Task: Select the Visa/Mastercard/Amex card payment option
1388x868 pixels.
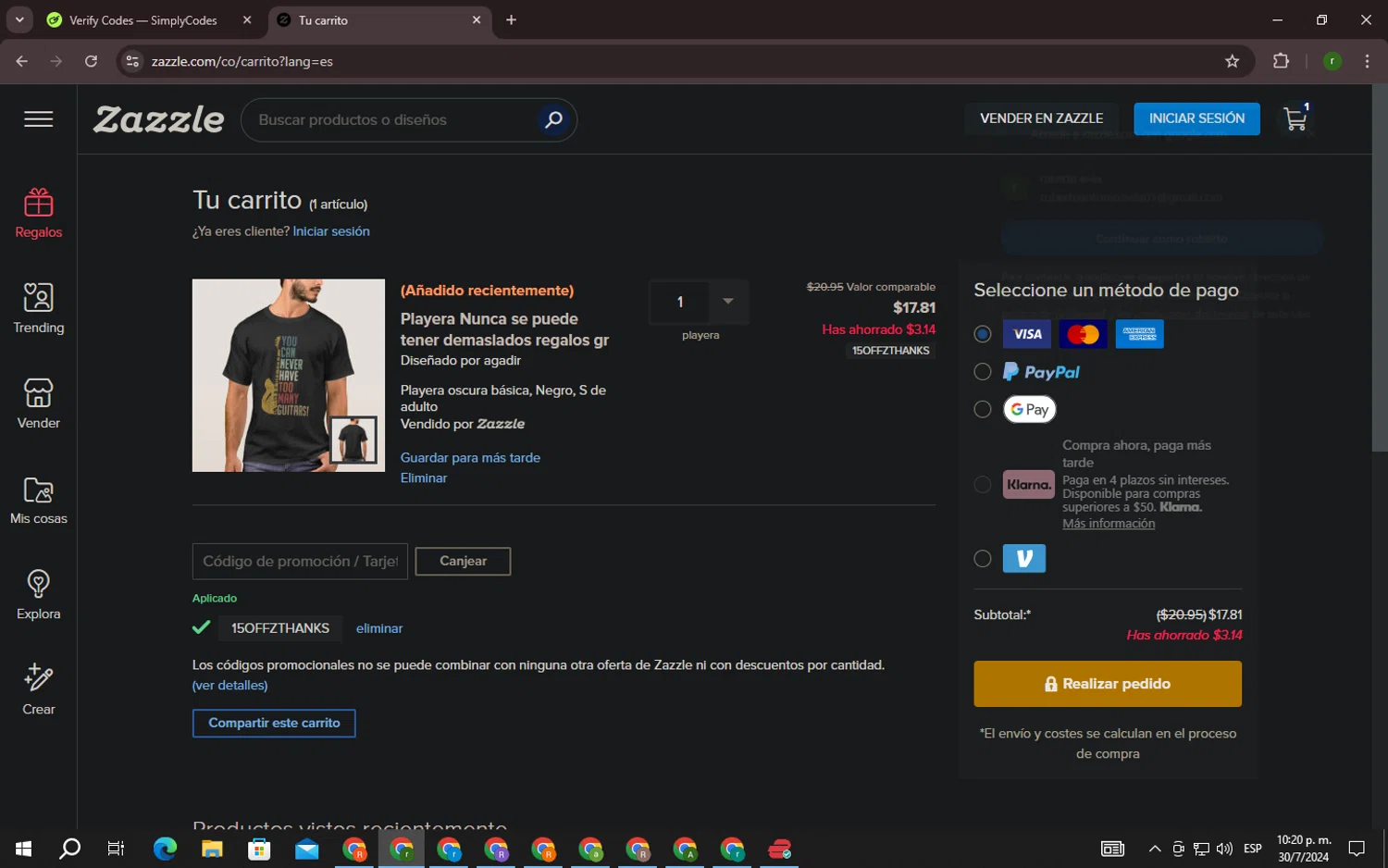Action: click(983, 334)
